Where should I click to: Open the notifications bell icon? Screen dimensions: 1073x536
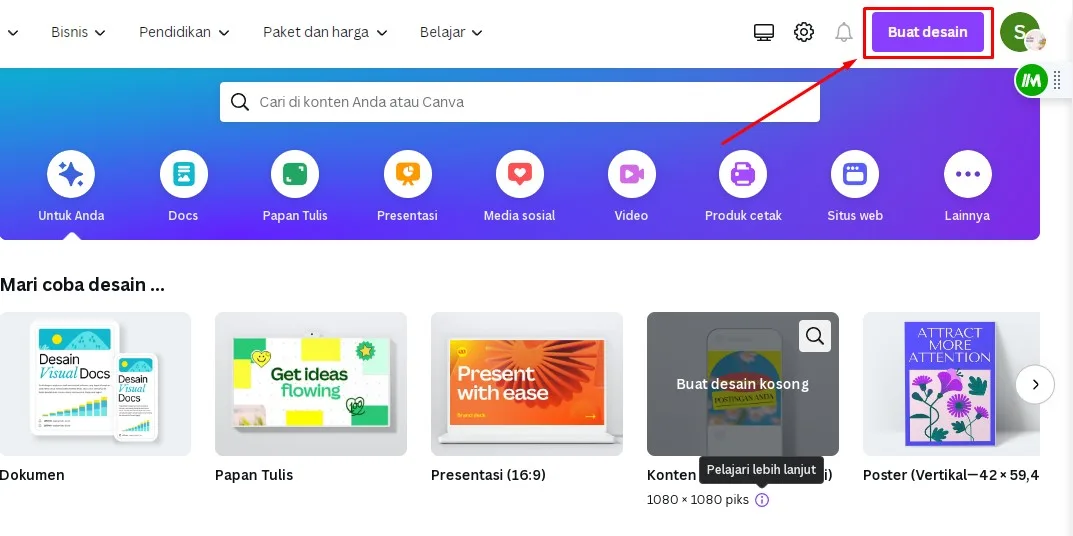click(844, 32)
